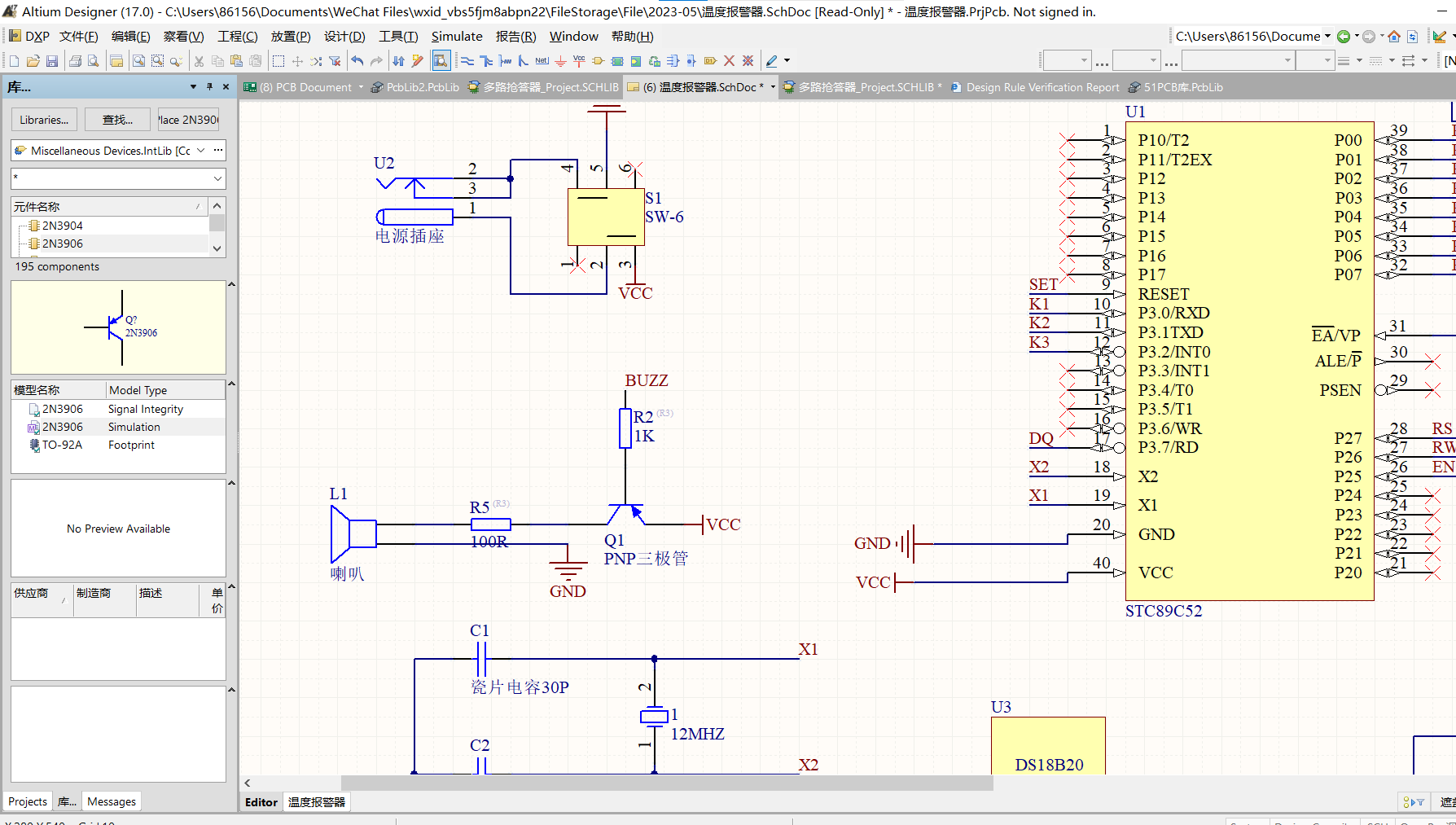Collapse the supplier section arrow
This screenshot has width=1456, height=825.
[231, 586]
